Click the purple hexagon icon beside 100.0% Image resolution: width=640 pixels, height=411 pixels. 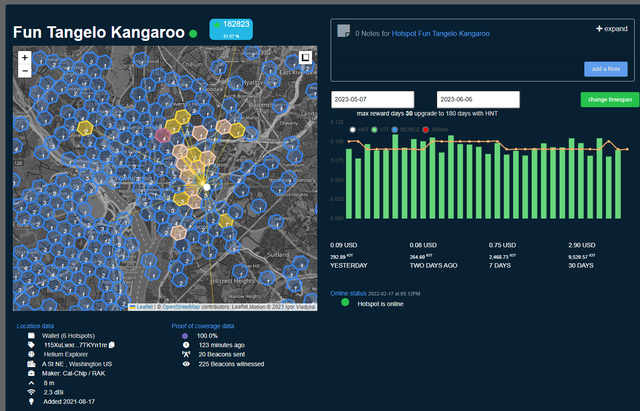(x=185, y=335)
